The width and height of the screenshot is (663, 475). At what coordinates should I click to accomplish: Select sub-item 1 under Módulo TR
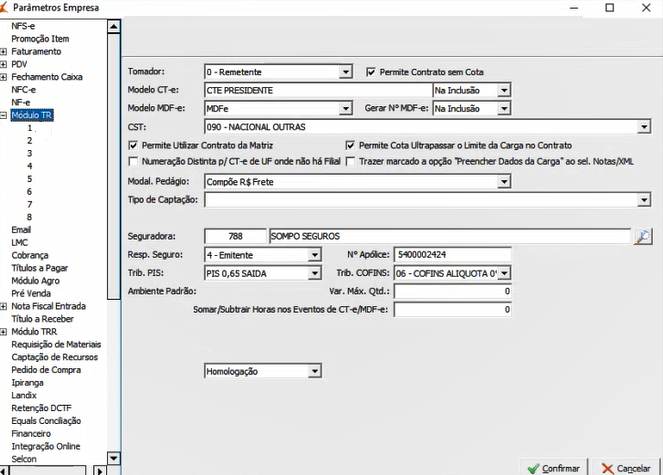click(30, 128)
